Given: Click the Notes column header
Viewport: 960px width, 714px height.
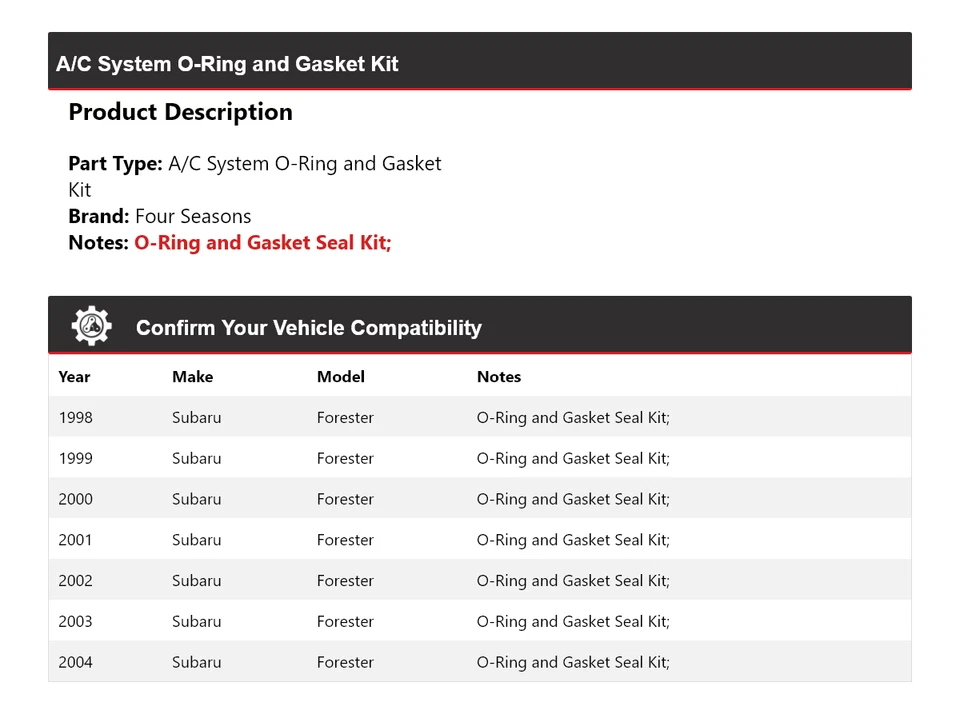Looking at the screenshot, I should 499,377.
